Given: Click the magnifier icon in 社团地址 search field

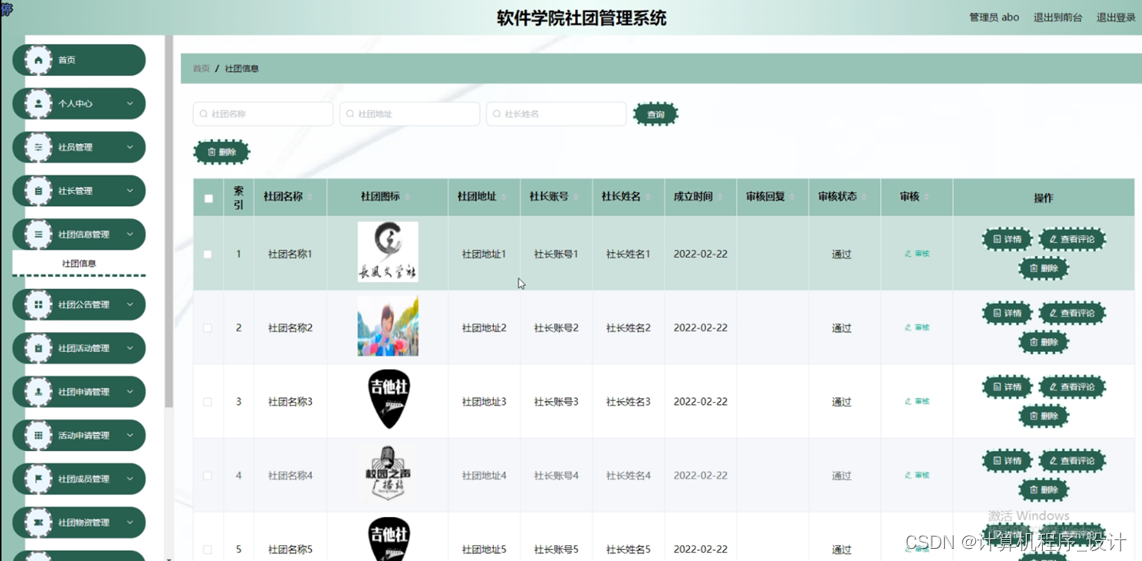Looking at the screenshot, I should [x=350, y=114].
